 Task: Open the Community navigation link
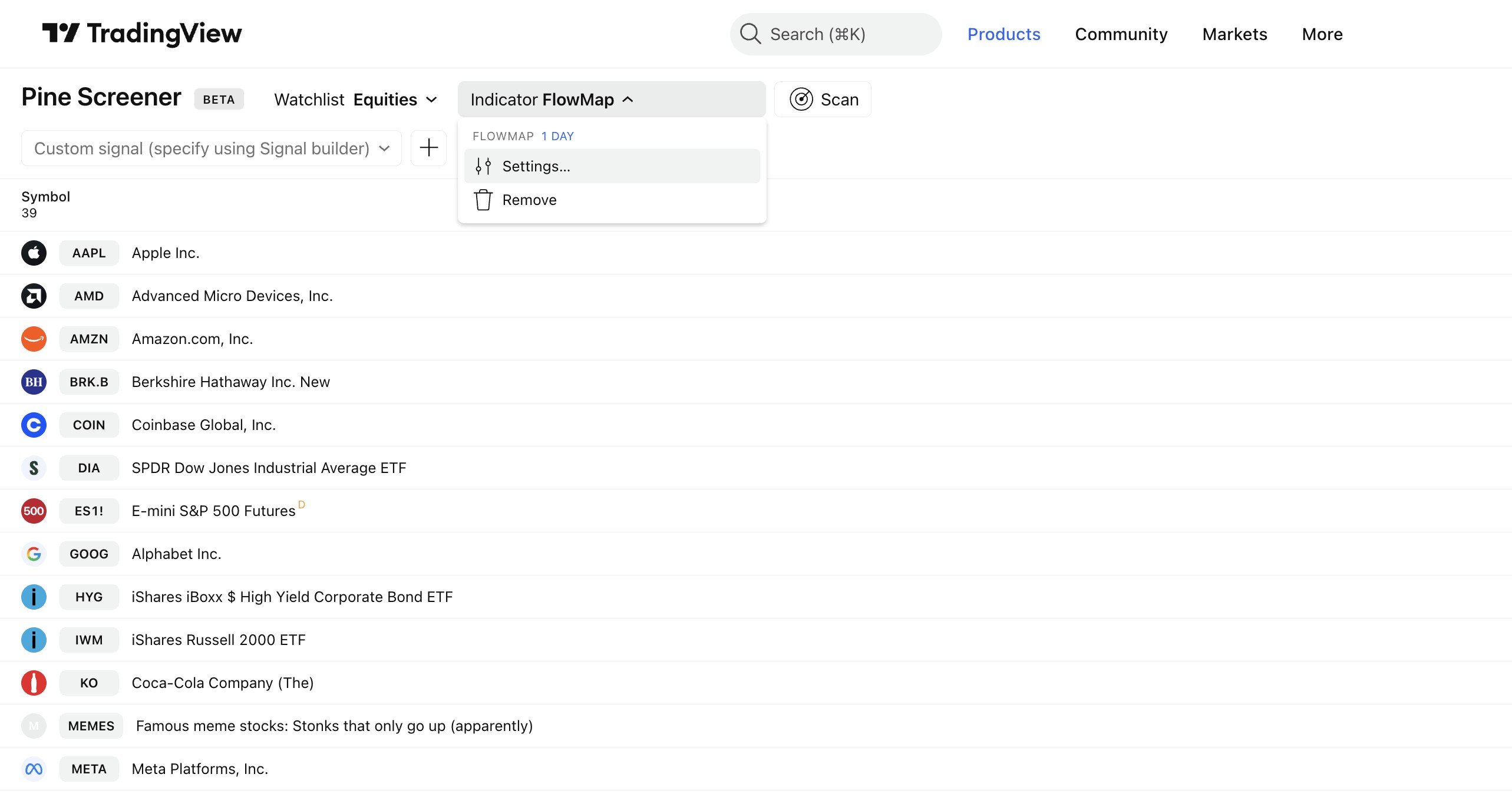coord(1121,34)
